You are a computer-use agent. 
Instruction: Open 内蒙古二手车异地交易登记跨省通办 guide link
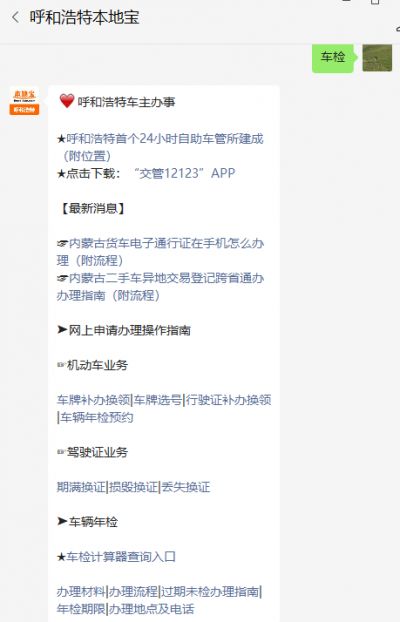click(161, 287)
